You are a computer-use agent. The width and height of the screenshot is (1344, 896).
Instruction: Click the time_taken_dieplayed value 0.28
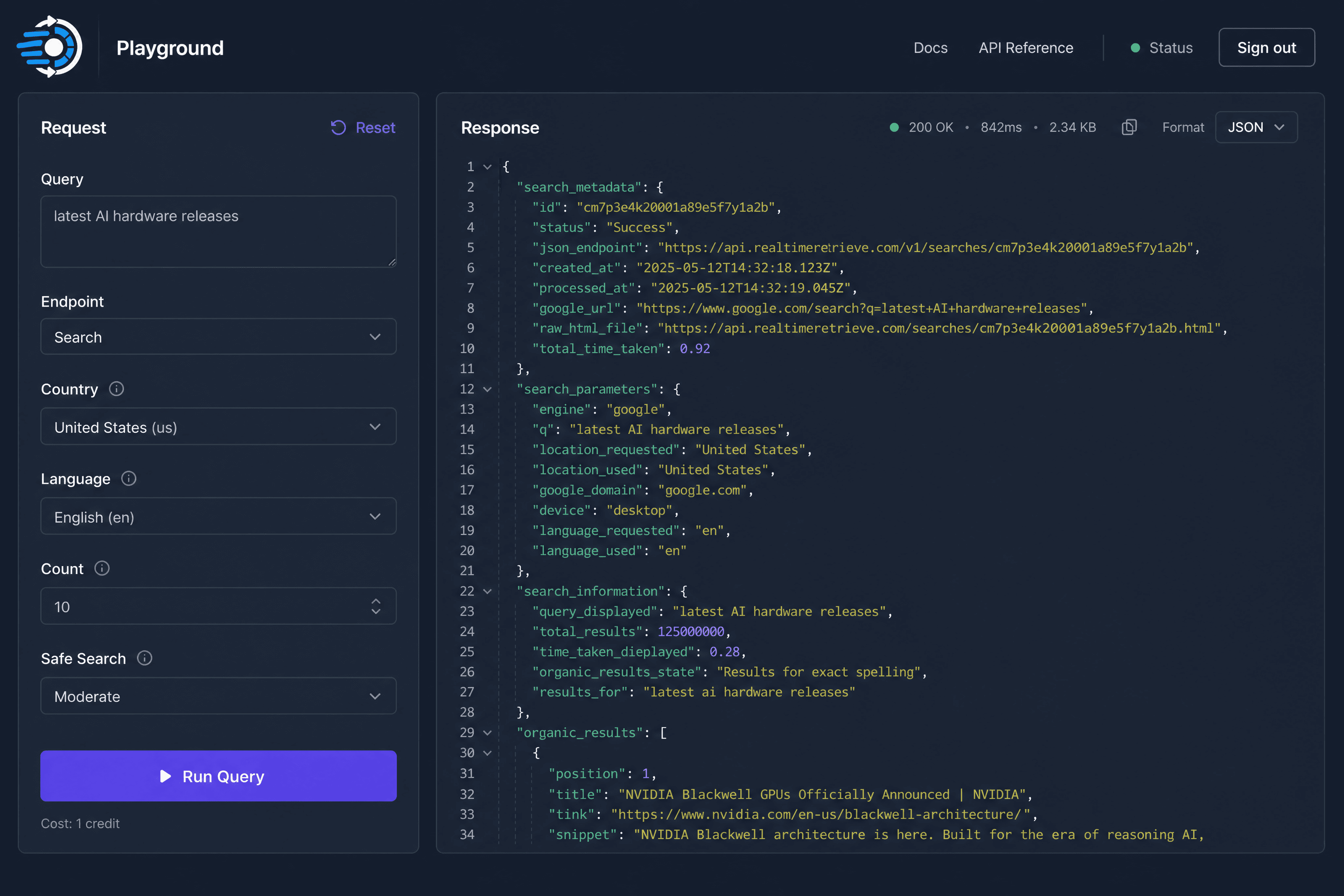point(724,652)
